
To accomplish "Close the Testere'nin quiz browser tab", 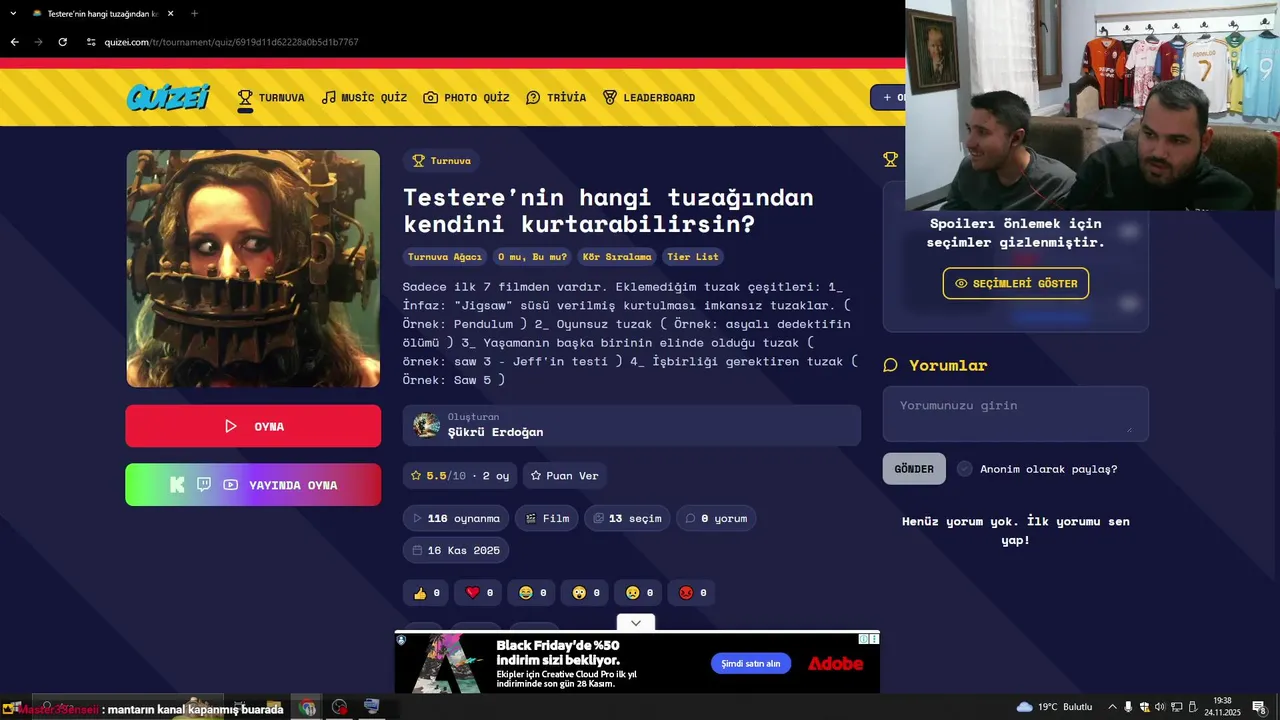I will 170,13.
